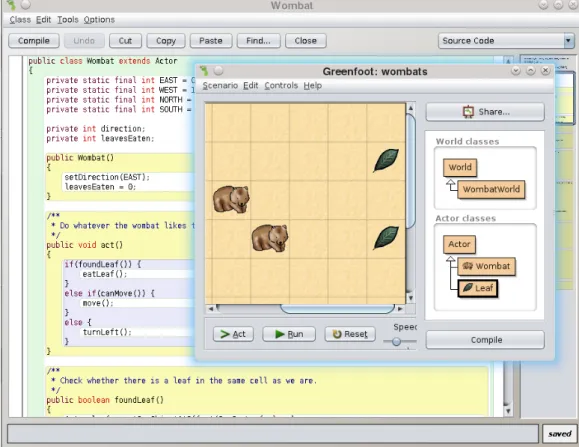Select the Leaf actor class box
Screen dimensions: 579x447
tap(478, 288)
